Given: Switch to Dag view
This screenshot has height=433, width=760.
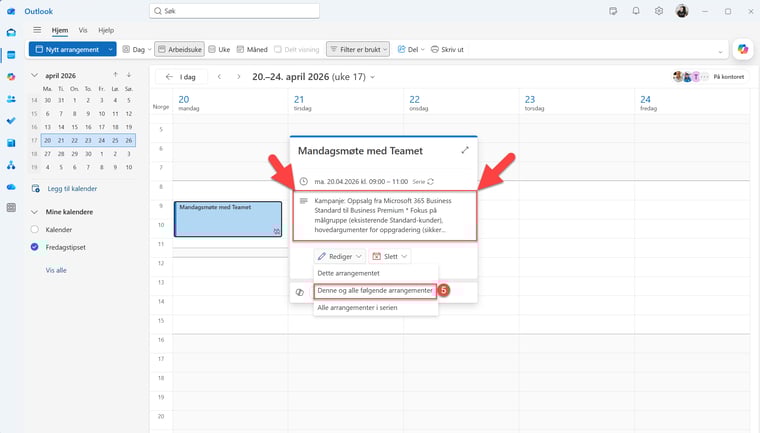Looking at the screenshot, I should click(134, 49).
